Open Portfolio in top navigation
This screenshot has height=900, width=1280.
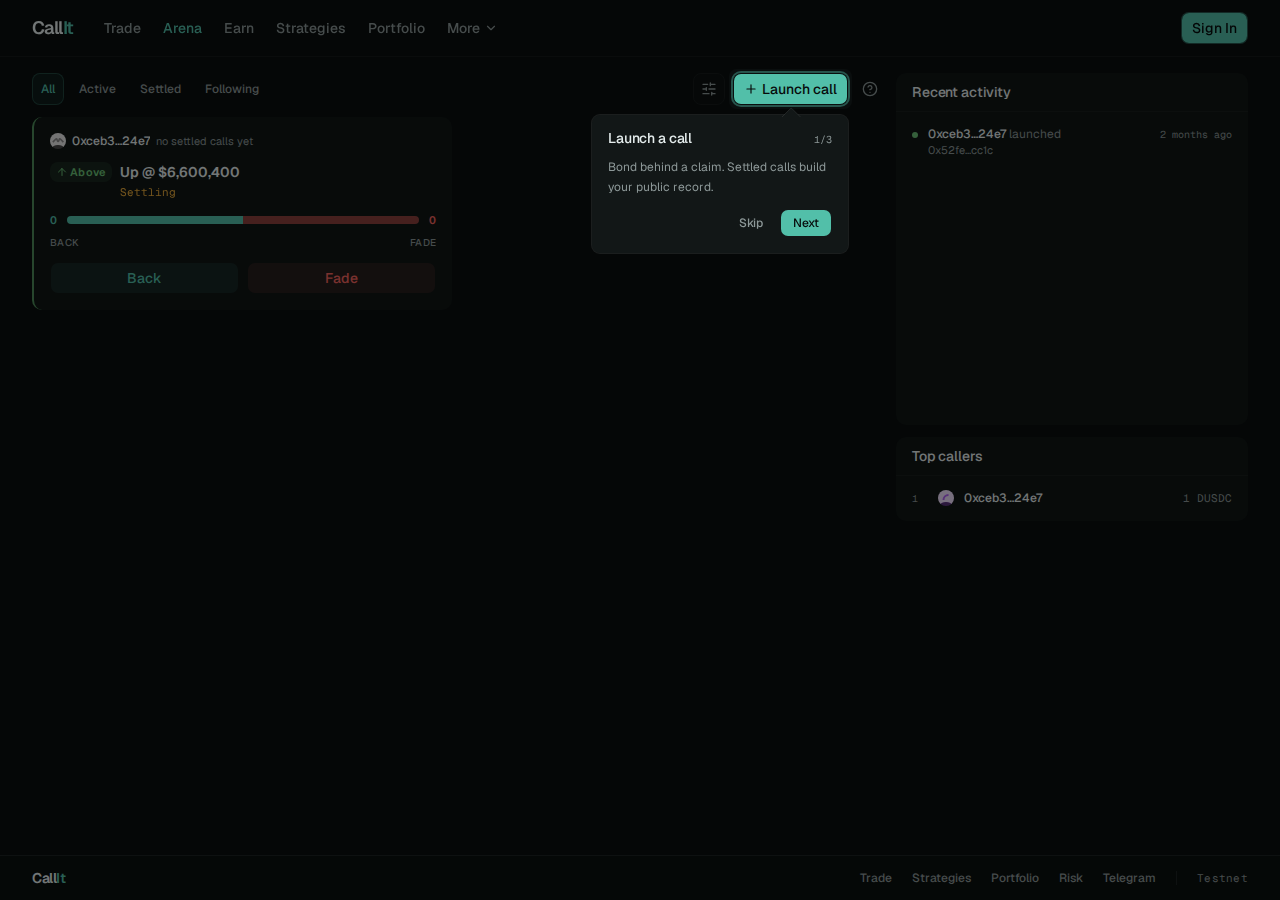coord(396,28)
